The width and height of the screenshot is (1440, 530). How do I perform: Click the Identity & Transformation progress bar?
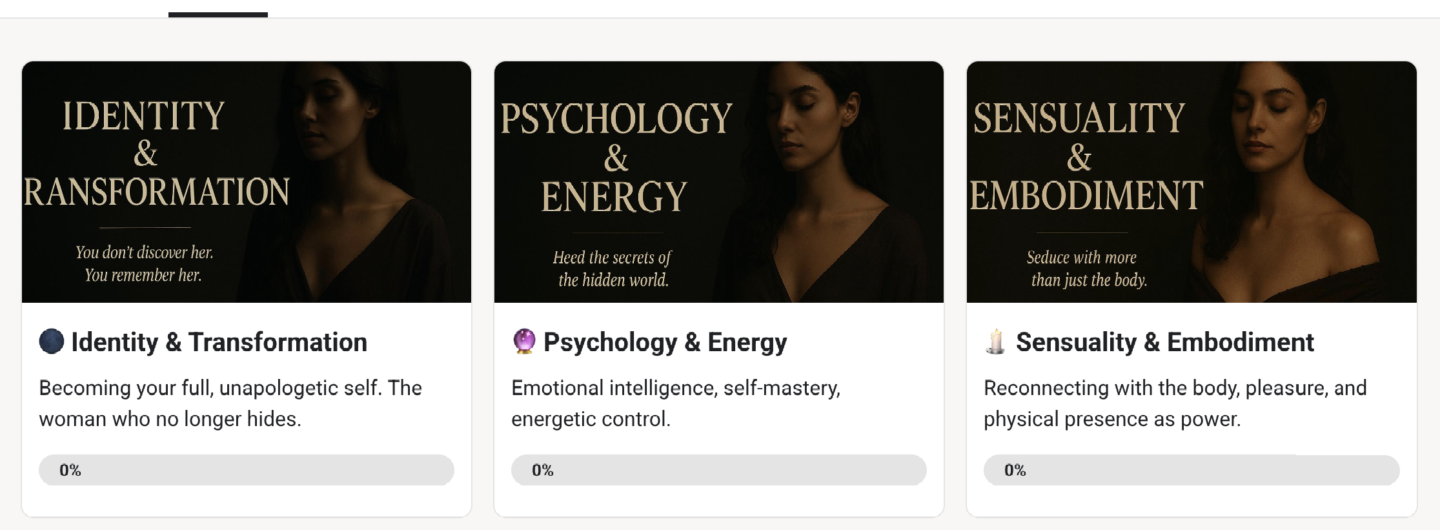246,470
